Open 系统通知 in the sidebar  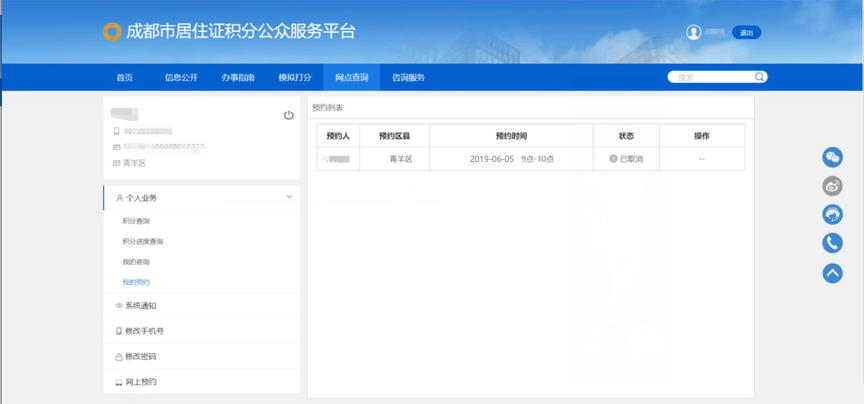[x=140, y=306]
